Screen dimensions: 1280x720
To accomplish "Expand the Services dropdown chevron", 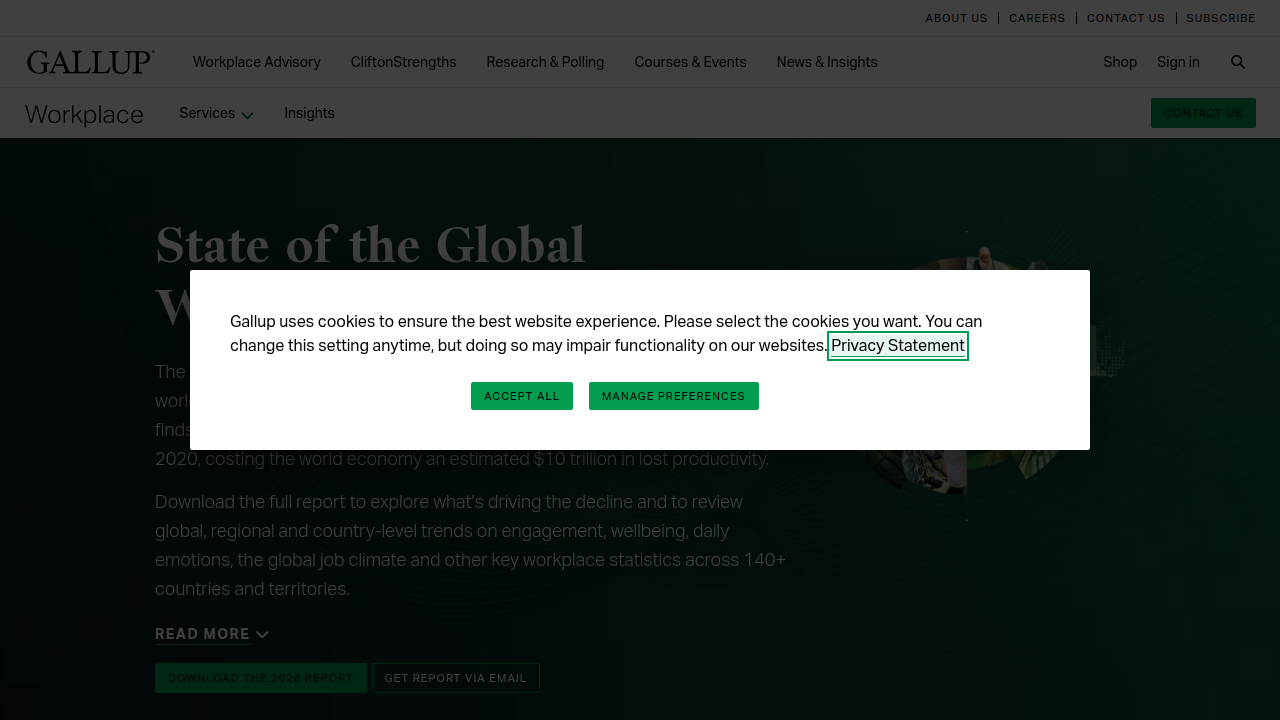I will [247, 115].
